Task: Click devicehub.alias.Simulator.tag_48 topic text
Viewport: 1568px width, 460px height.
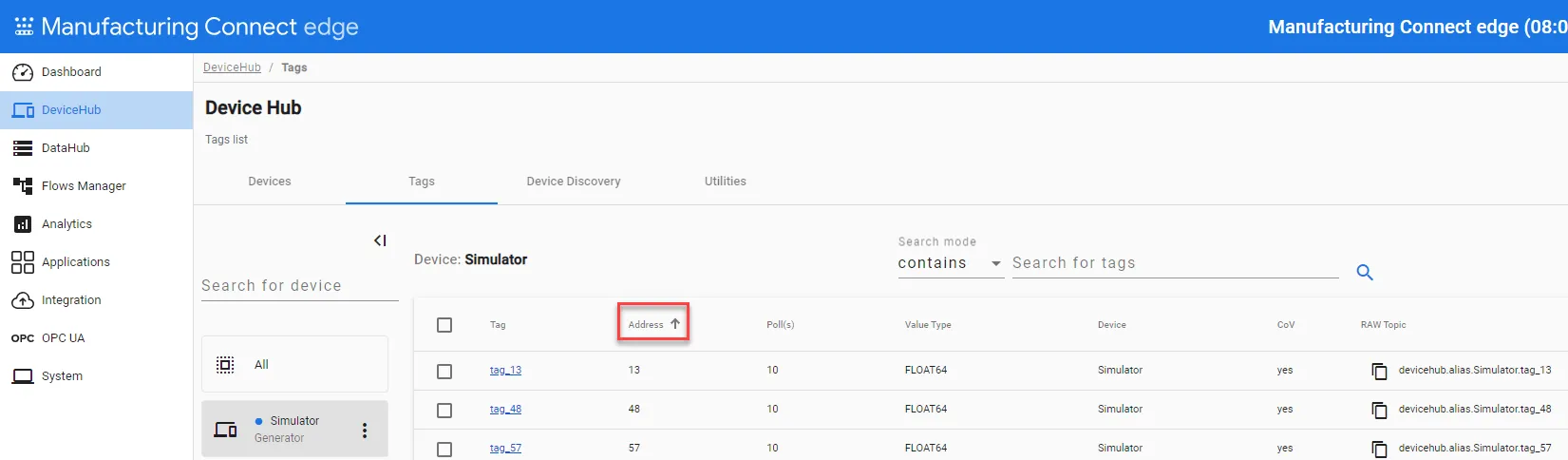Action: 1475,410
